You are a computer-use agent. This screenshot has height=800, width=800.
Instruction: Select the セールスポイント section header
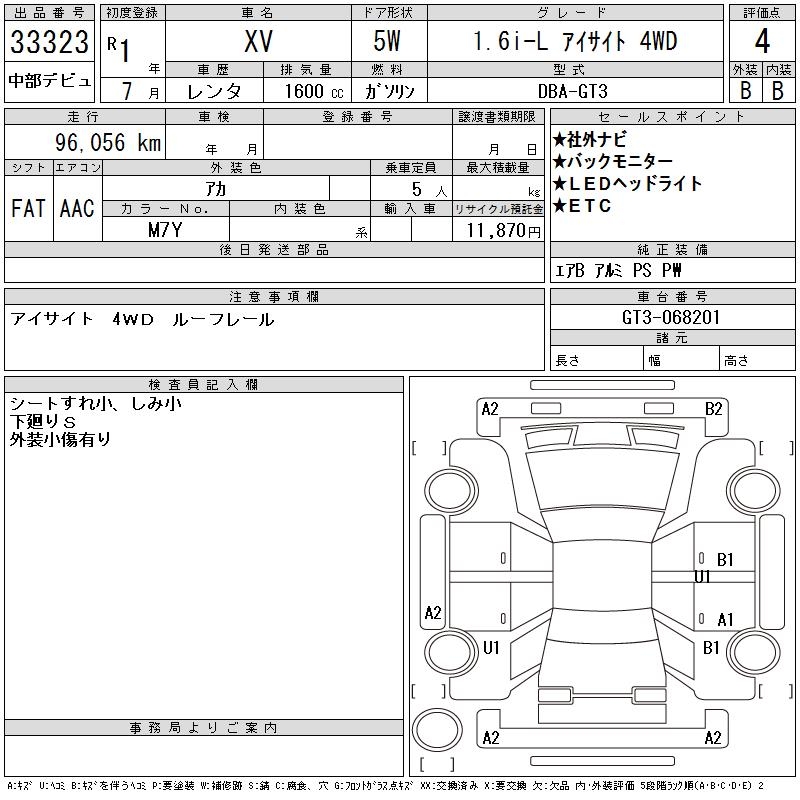pos(672,116)
